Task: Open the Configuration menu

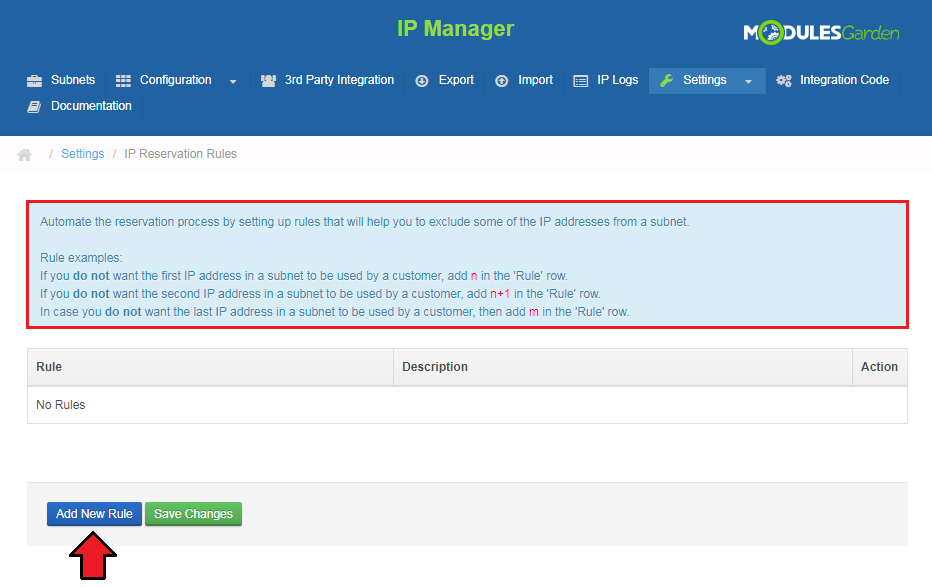Action: [x=175, y=80]
